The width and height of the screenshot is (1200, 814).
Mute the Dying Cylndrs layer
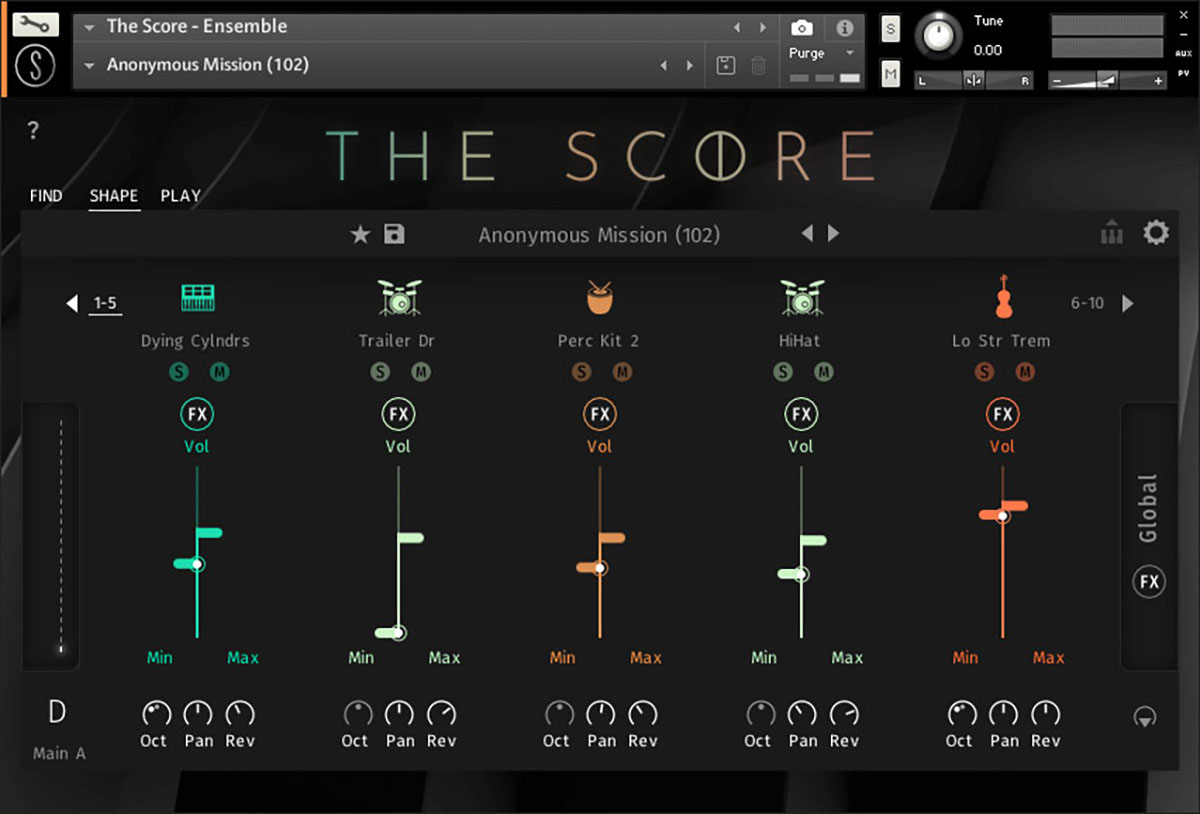coord(220,372)
